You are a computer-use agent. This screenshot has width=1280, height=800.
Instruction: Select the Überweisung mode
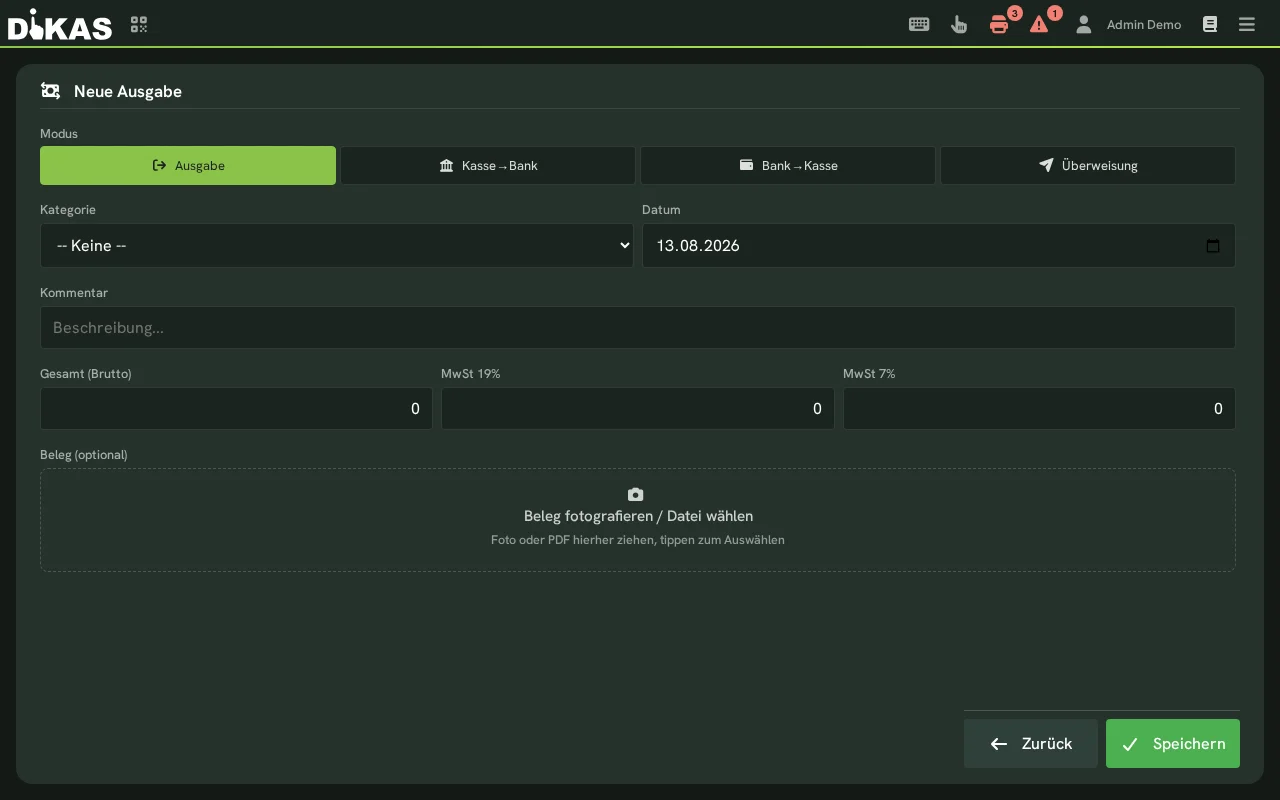(x=1088, y=166)
